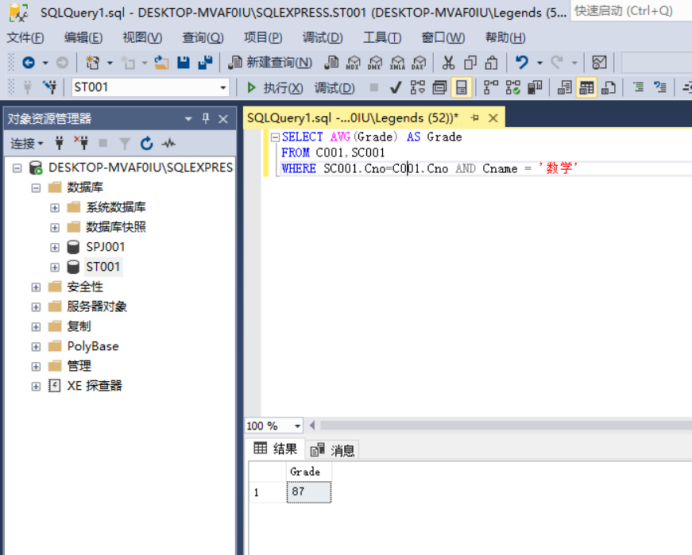Screen dimensions: 692x555
Task: Toggle Include Live Query Statistics
Action: click(x=513, y=88)
